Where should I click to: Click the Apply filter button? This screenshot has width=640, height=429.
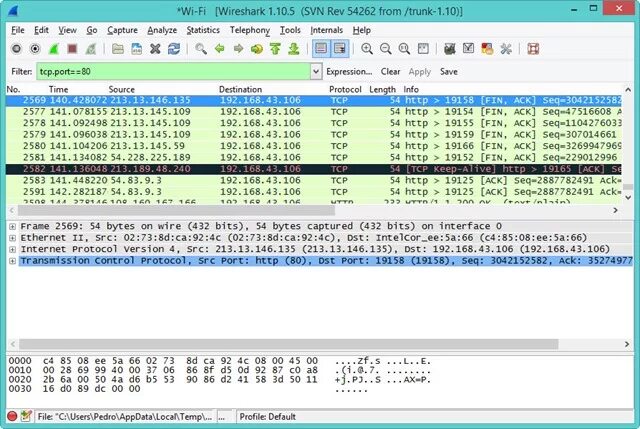click(x=419, y=71)
